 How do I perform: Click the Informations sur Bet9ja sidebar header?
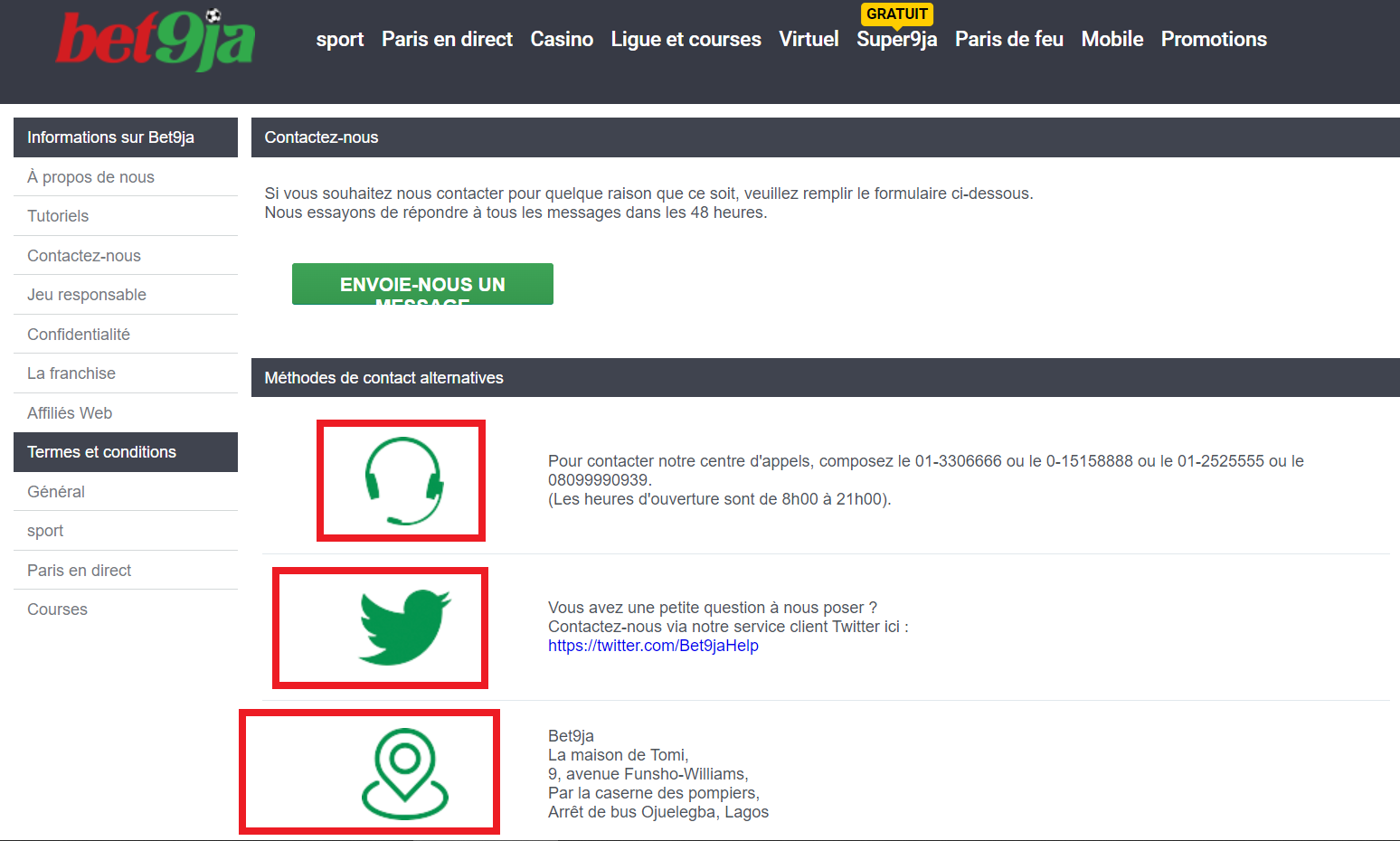click(x=126, y=137)
